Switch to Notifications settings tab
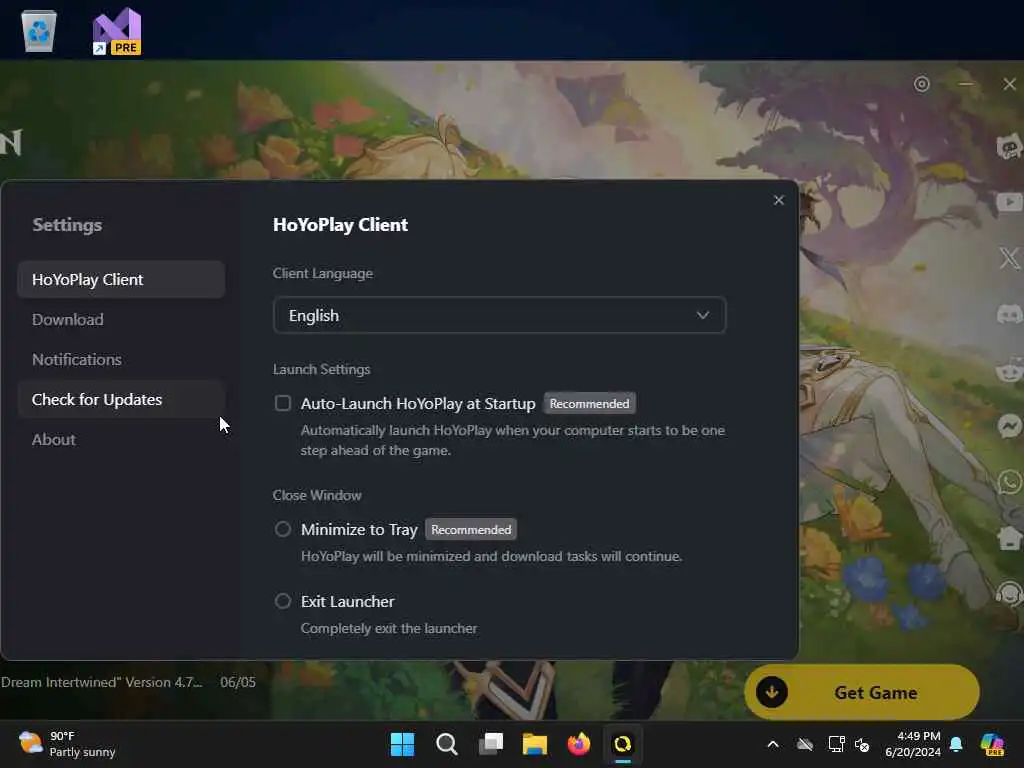The image size is (1024, 768). pyautogui.click(x=121, y=359)
